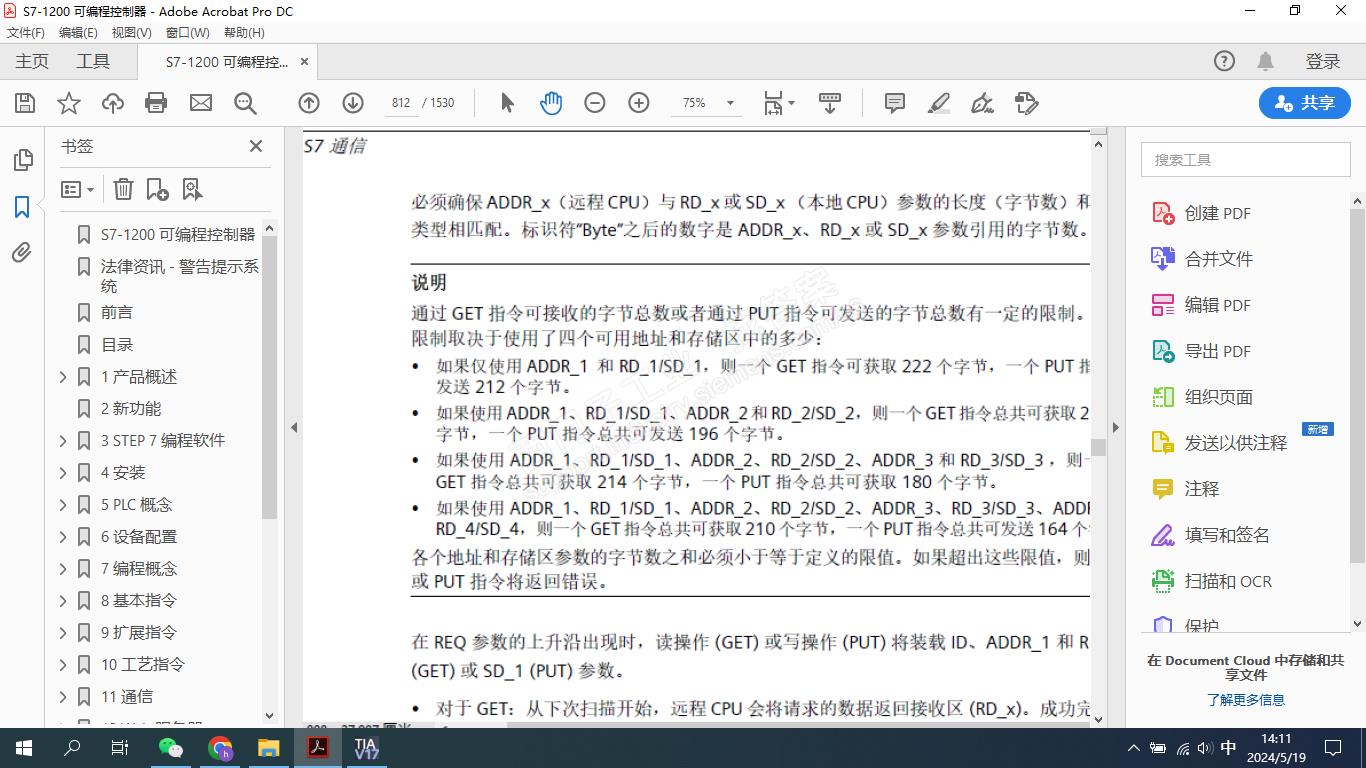The width and height of the screenshot is (1366, 768).
Task: Expand the '8 基本指令' bookmark
Action: click(63, 601)
